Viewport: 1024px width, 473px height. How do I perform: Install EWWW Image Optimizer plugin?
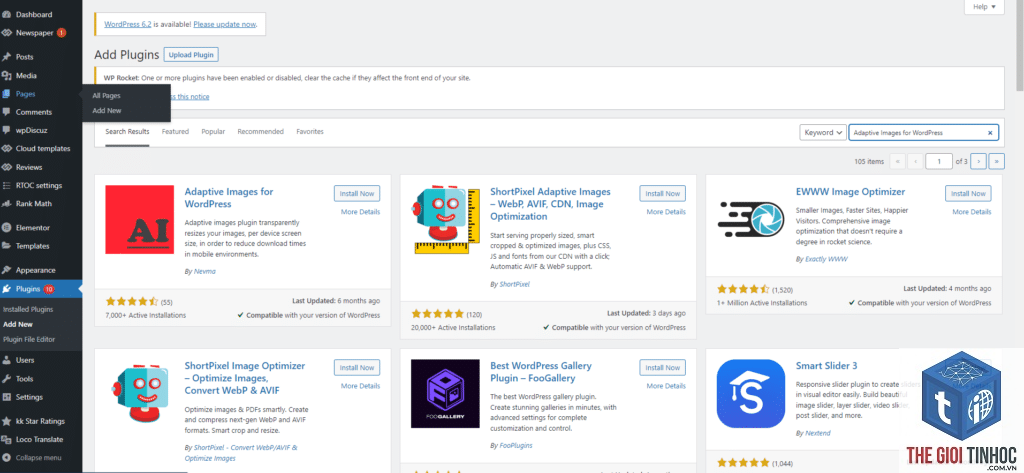tap(968, 193)
